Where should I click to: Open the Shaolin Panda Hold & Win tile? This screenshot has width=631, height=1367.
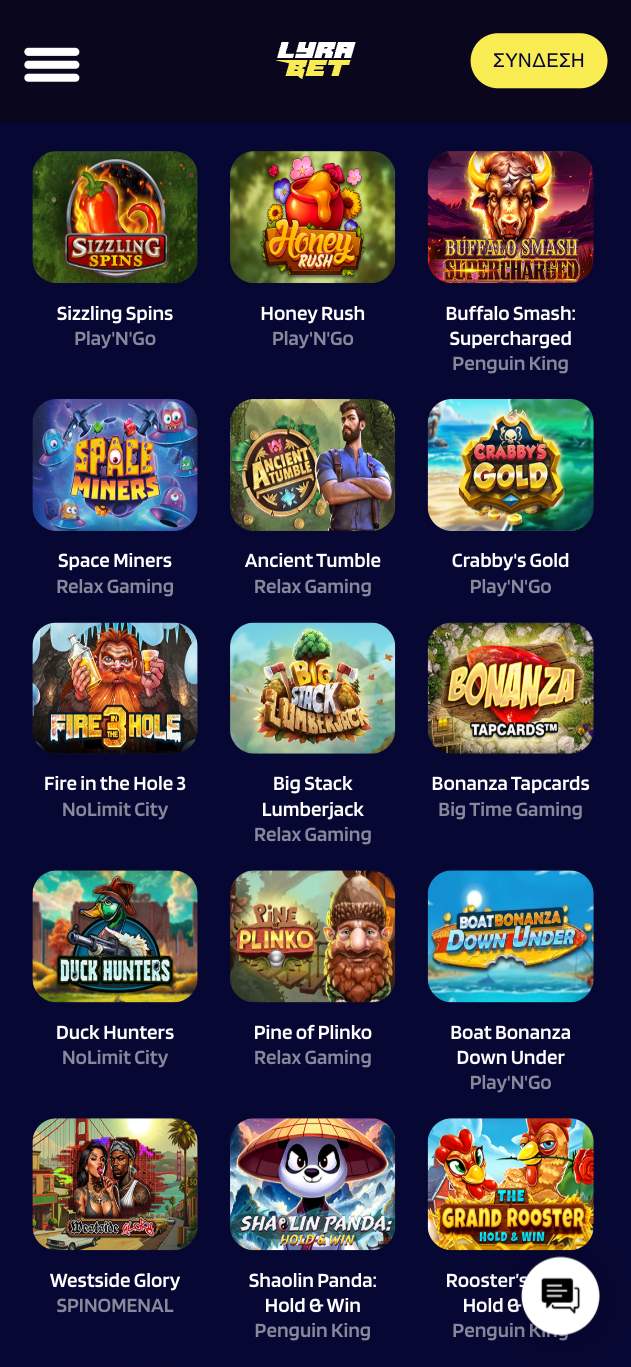[x=313, y=1184]
